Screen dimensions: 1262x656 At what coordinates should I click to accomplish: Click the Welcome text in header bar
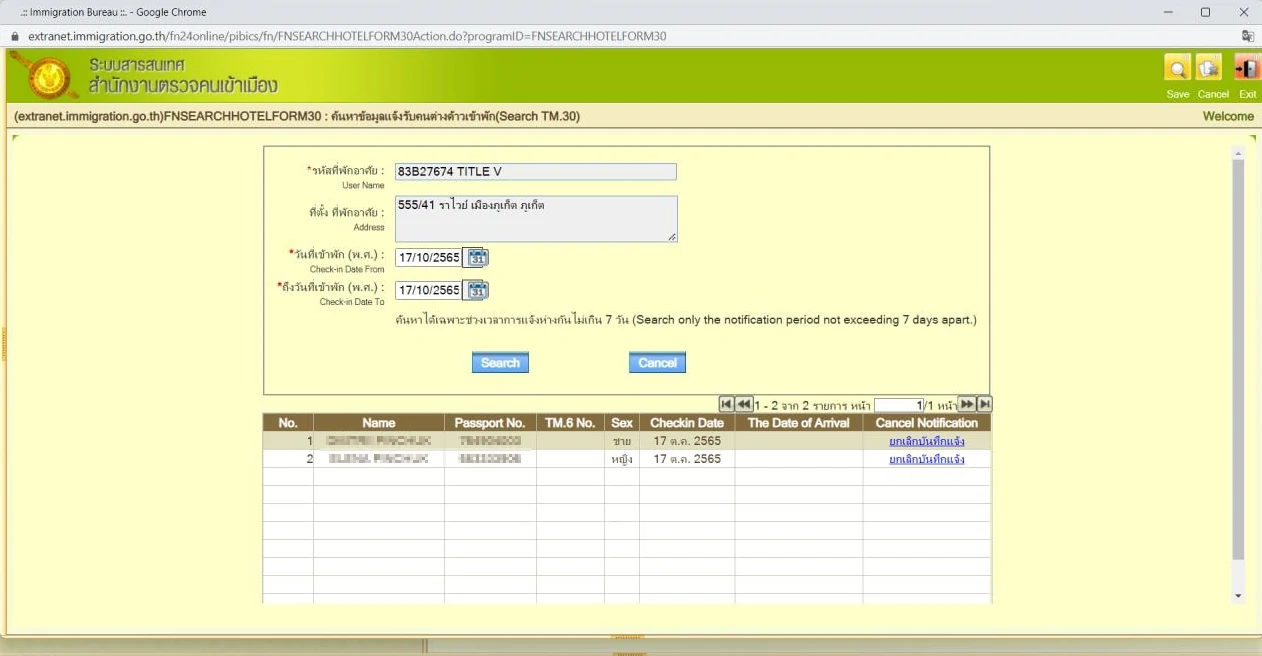pyautogui.click(x=1228, y=116)
